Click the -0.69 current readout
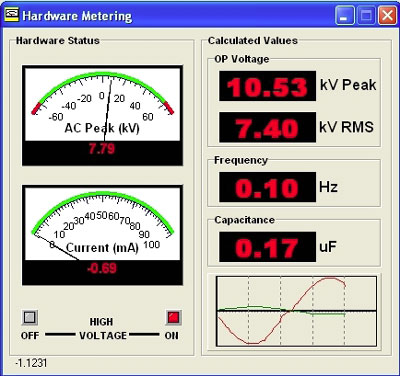Screen dimensions: 400x376 pos(102,268)
